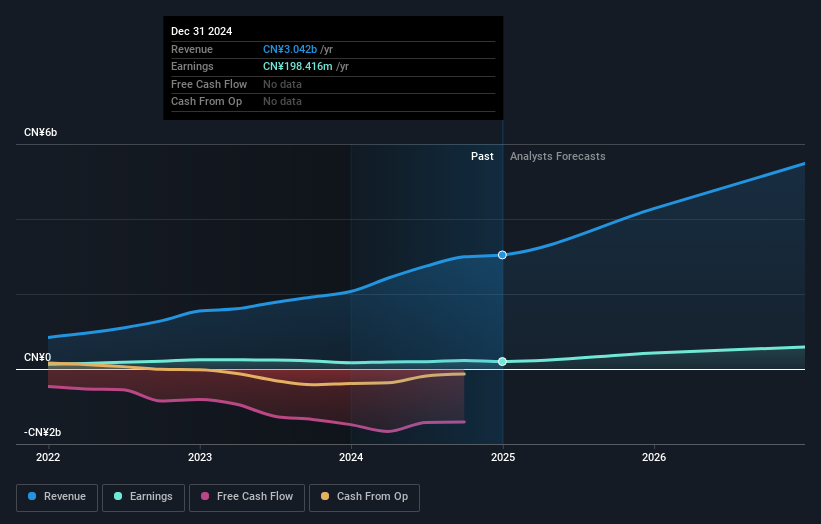
Task: Toggle the Earnings legend button
Action: point(143,497)
